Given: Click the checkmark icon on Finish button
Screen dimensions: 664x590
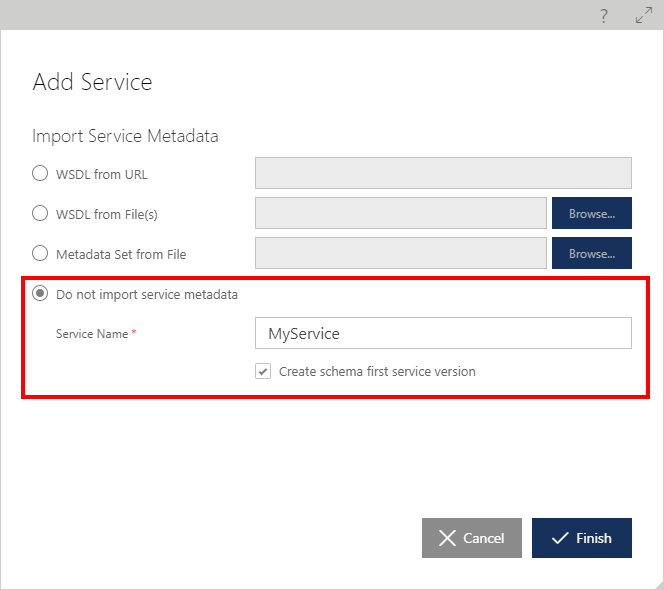Looking at the screenshot, I should point(560,538).
